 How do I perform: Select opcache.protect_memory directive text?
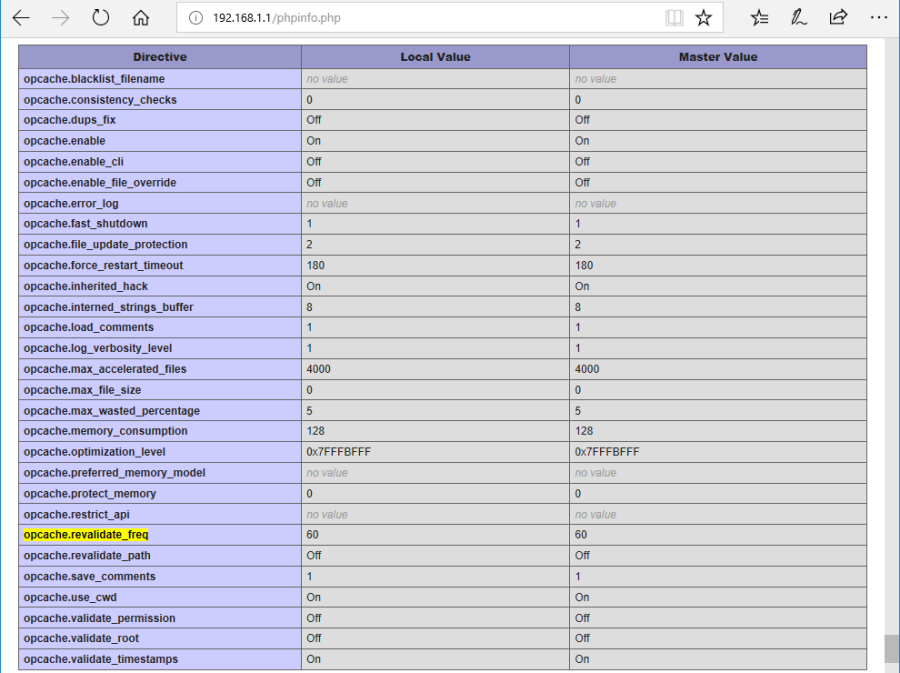(x=90, y=493)
